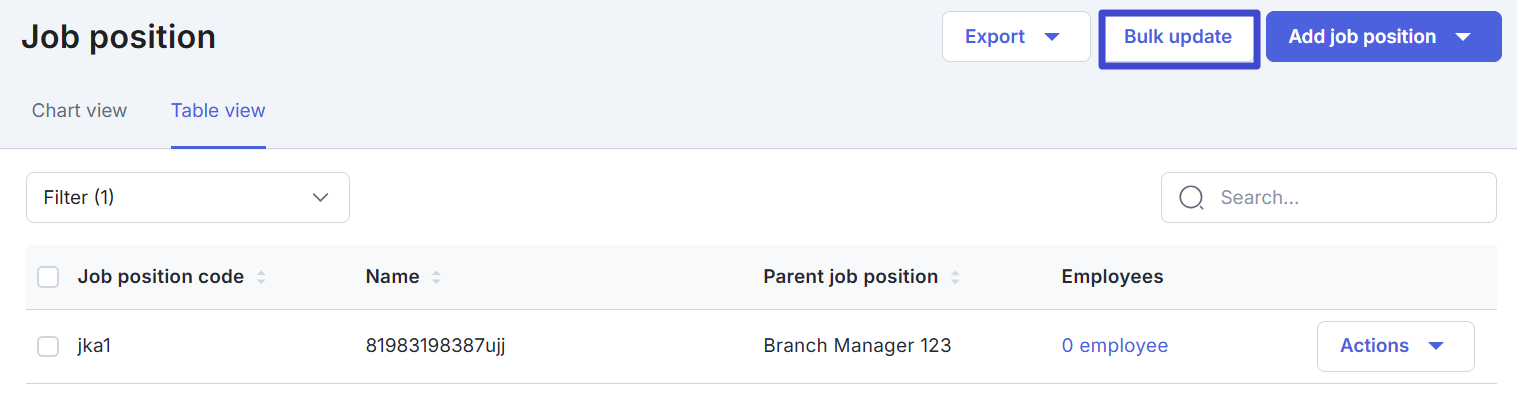This screenshot has height=393, width=1517.
Task: Click the Export caret arrow
Action: click(1051, 37)
